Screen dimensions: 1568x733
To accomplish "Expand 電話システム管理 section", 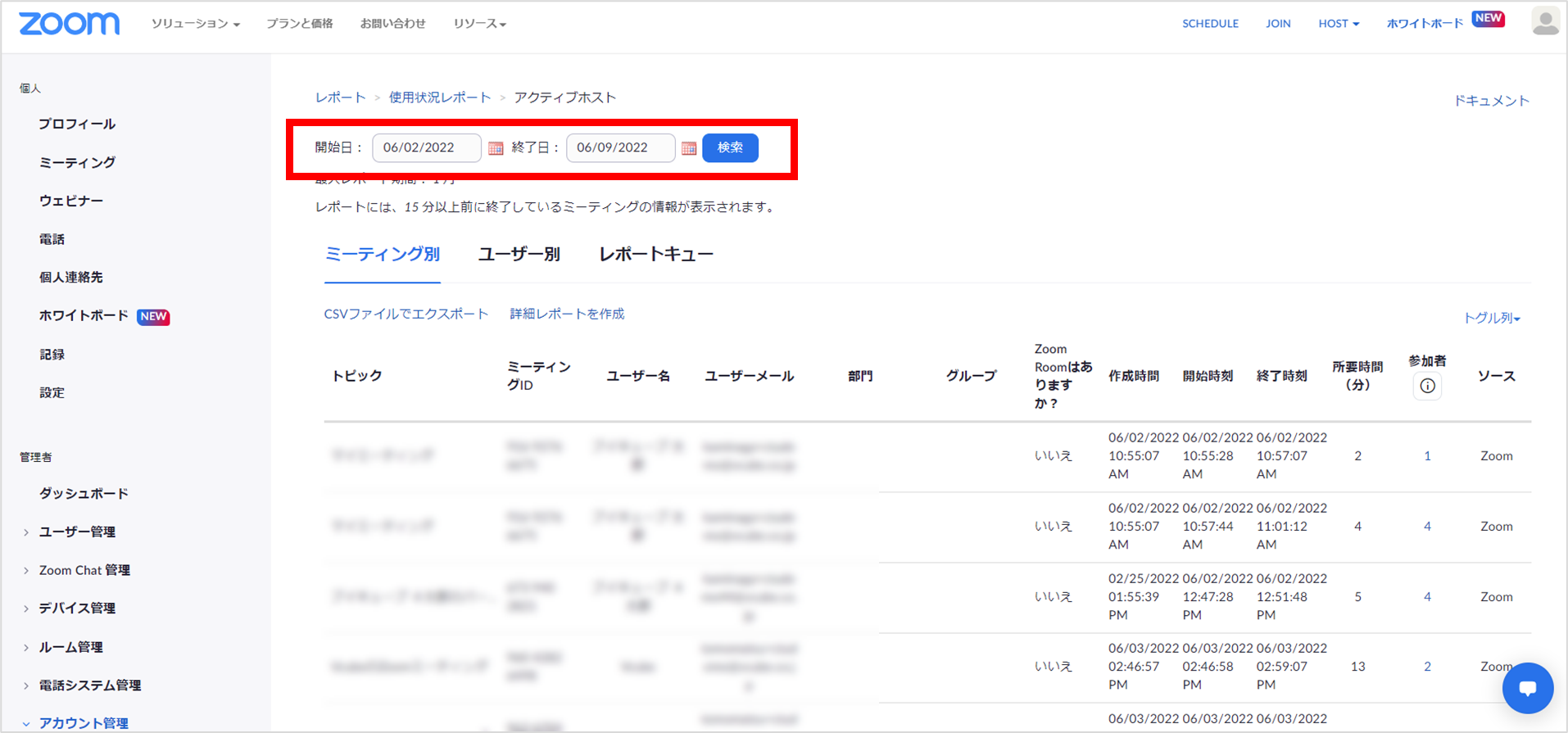I will (x=90, y=685).
